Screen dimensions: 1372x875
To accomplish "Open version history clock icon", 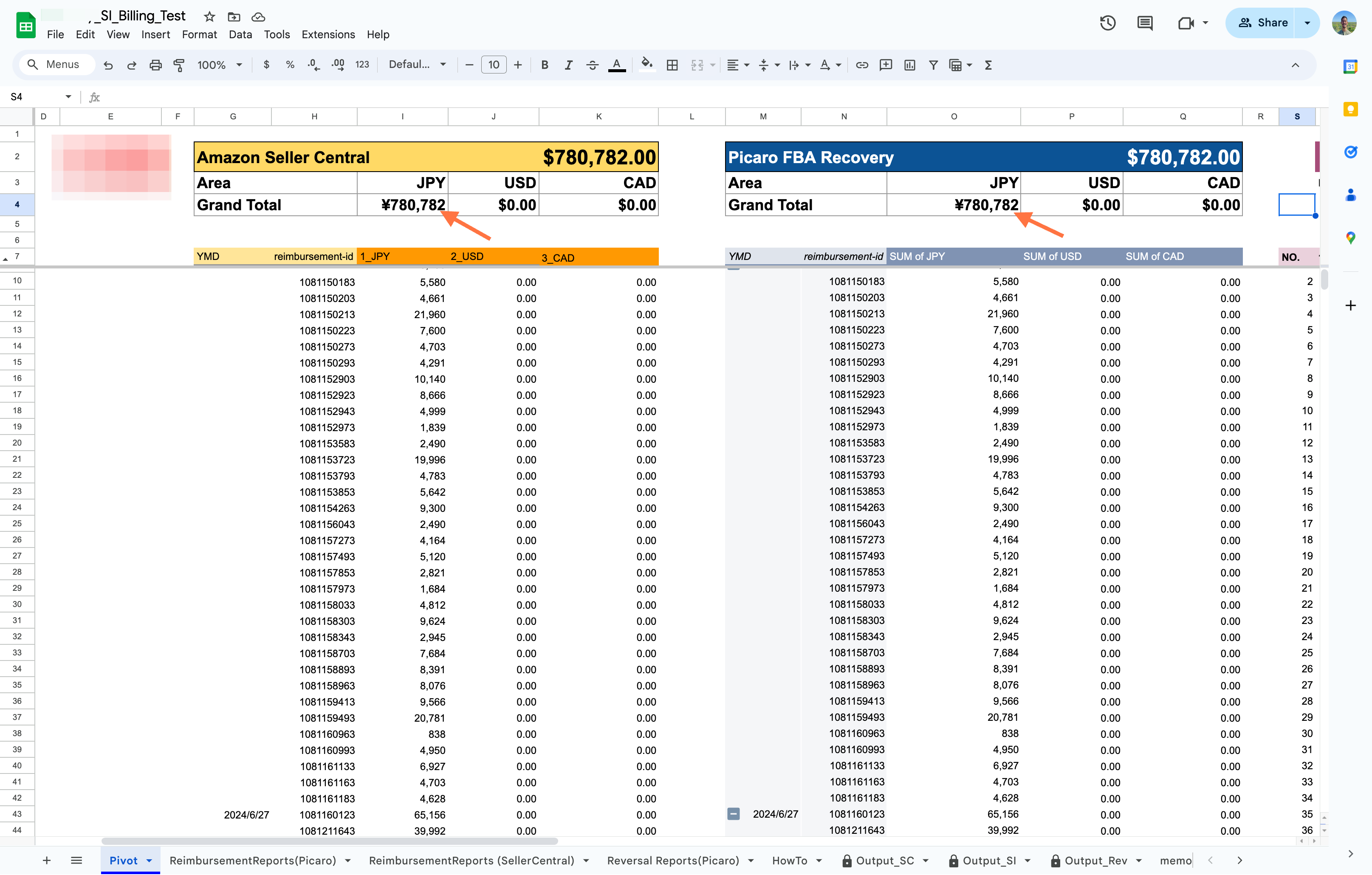I will [x=1108, y=23].
